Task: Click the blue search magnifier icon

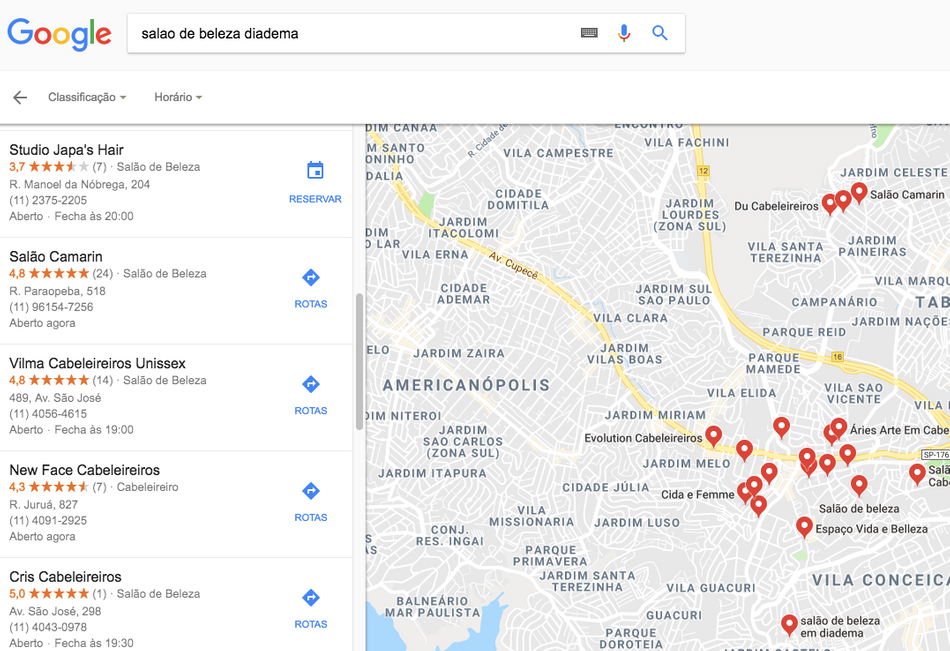Action: (x=659, y=32)
